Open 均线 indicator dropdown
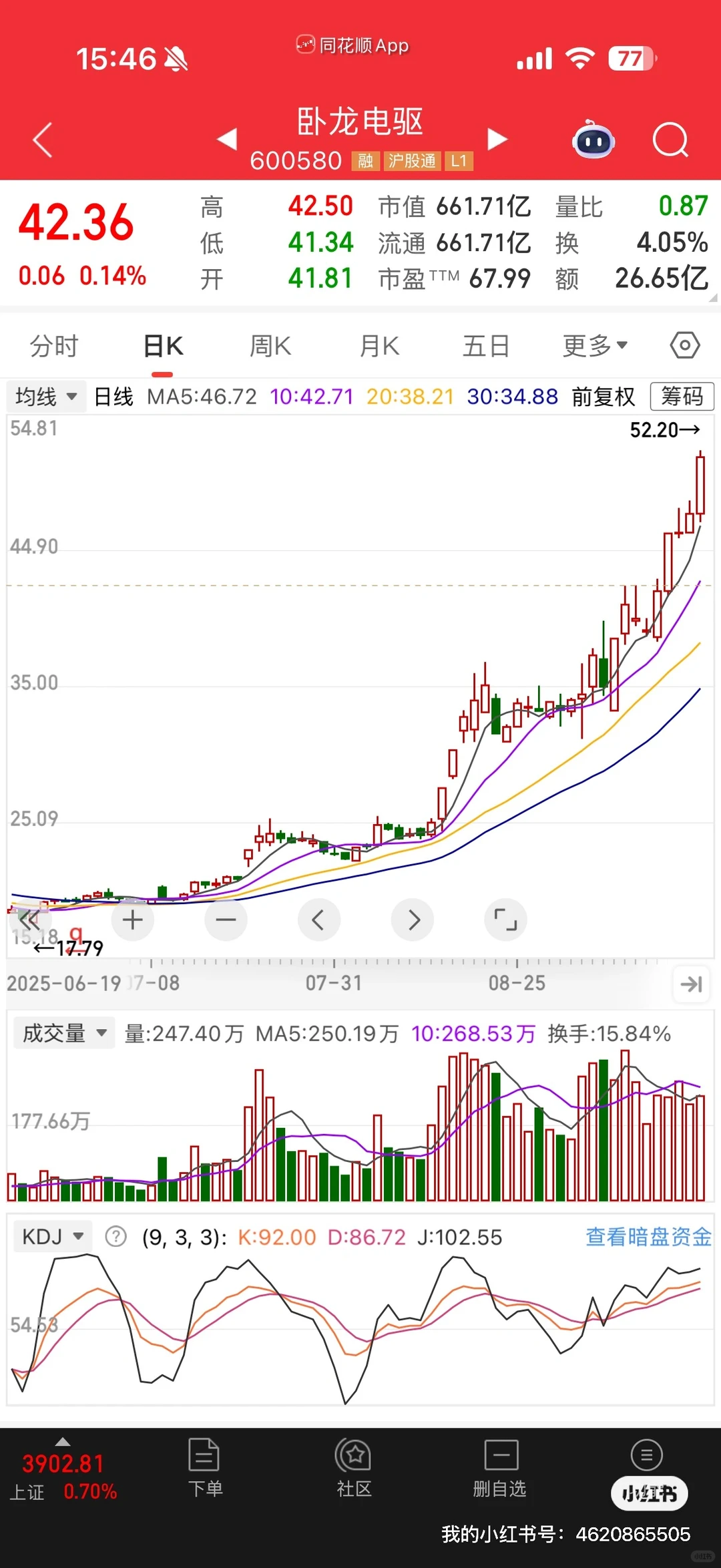 coord(46,397)
